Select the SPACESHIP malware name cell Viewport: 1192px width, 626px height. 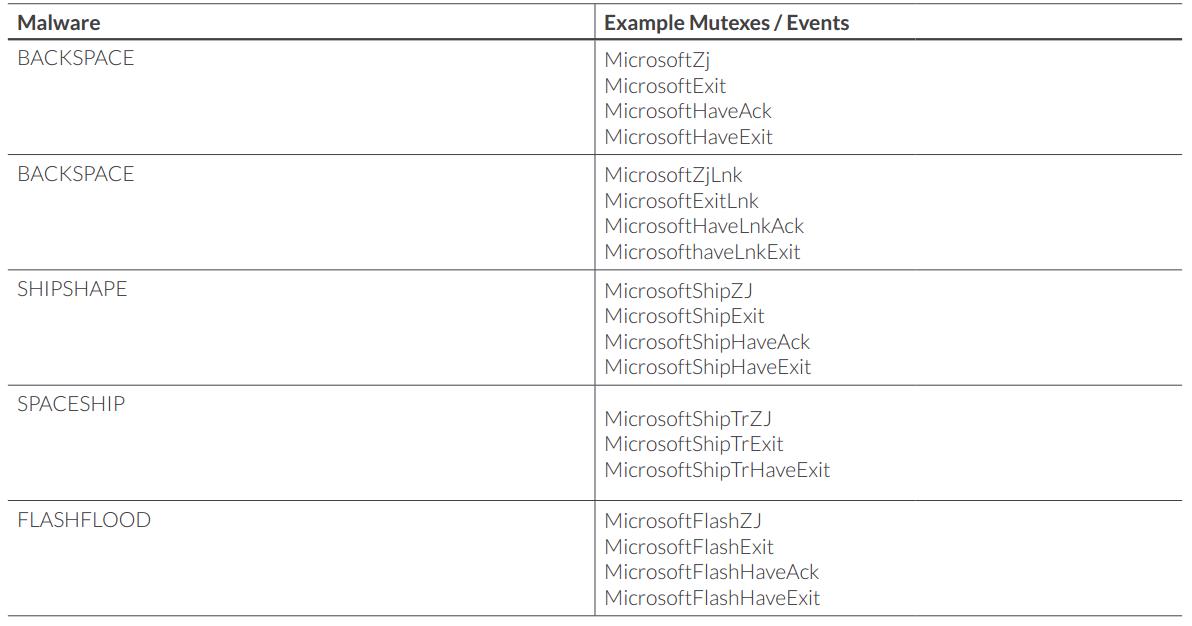pos(71,404)
